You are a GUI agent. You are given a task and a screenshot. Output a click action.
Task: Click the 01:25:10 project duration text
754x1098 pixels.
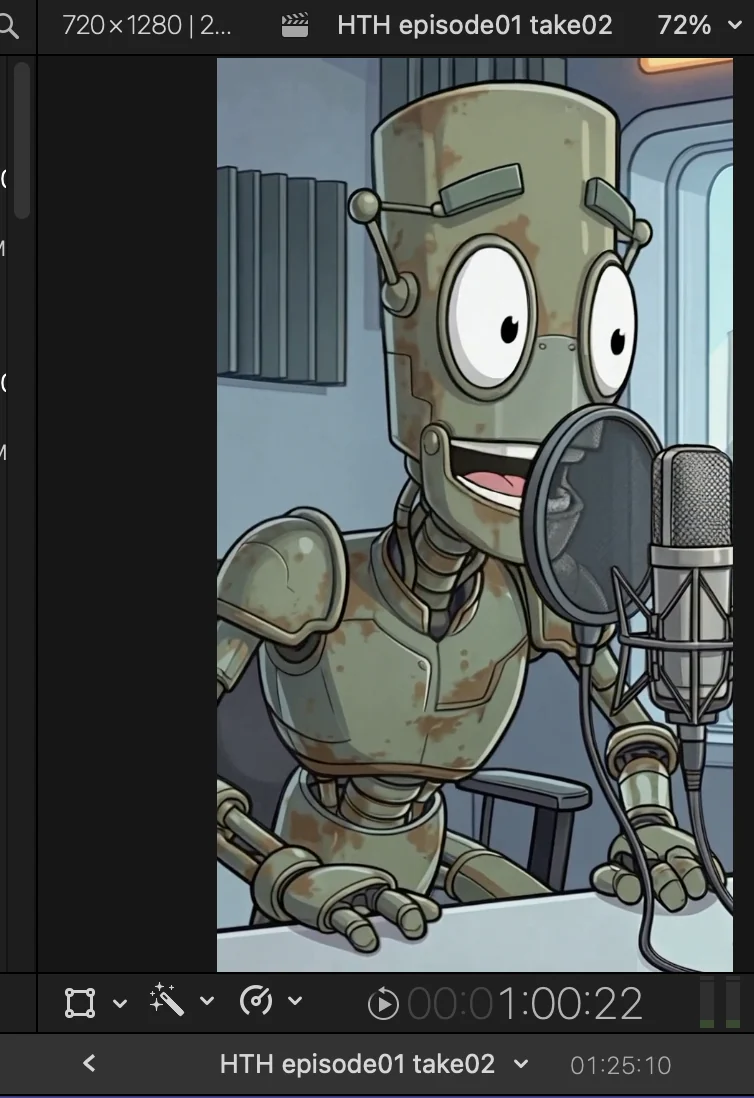coord(621,1065)
